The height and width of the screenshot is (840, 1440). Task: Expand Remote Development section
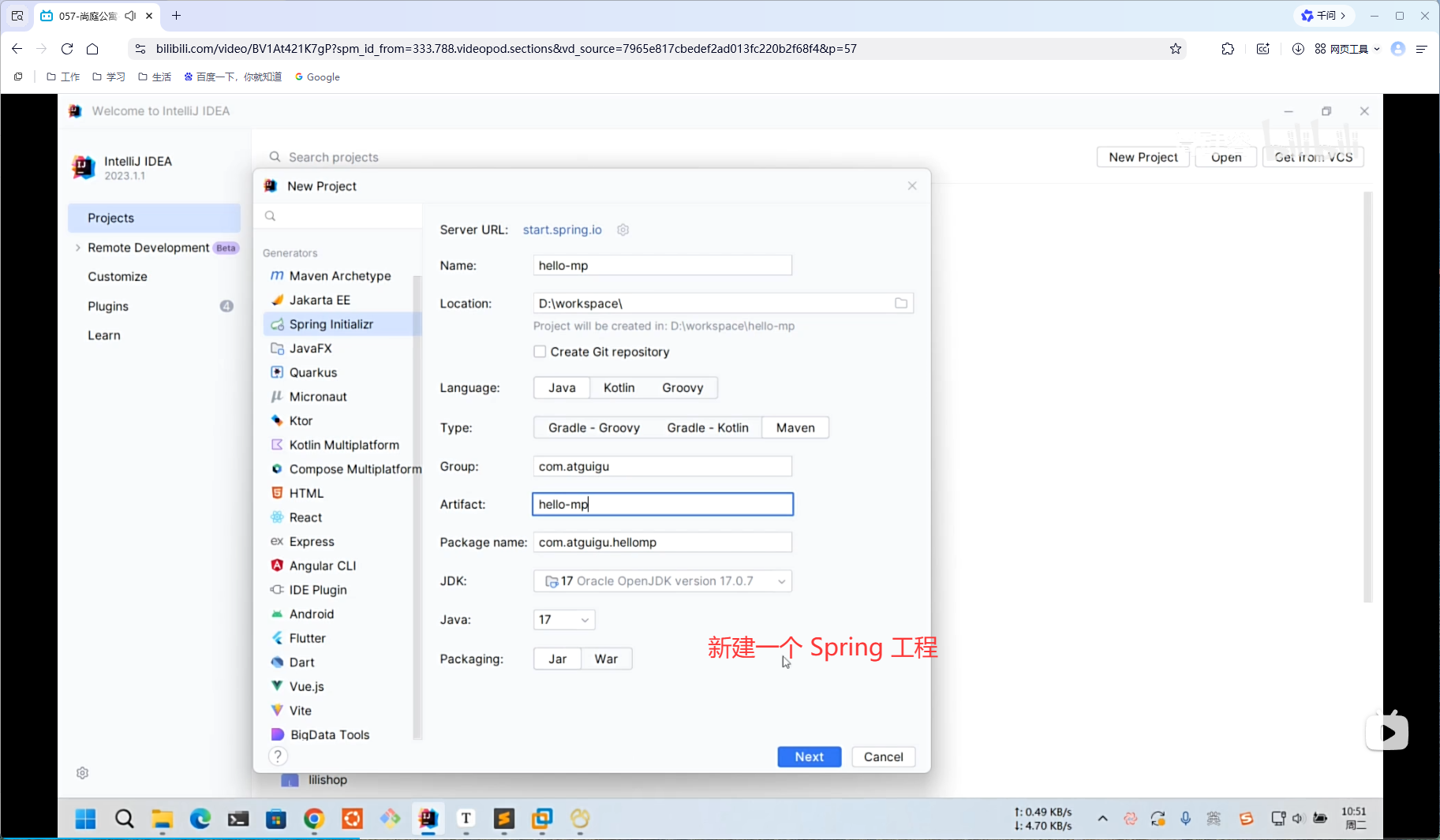point(77,248)
